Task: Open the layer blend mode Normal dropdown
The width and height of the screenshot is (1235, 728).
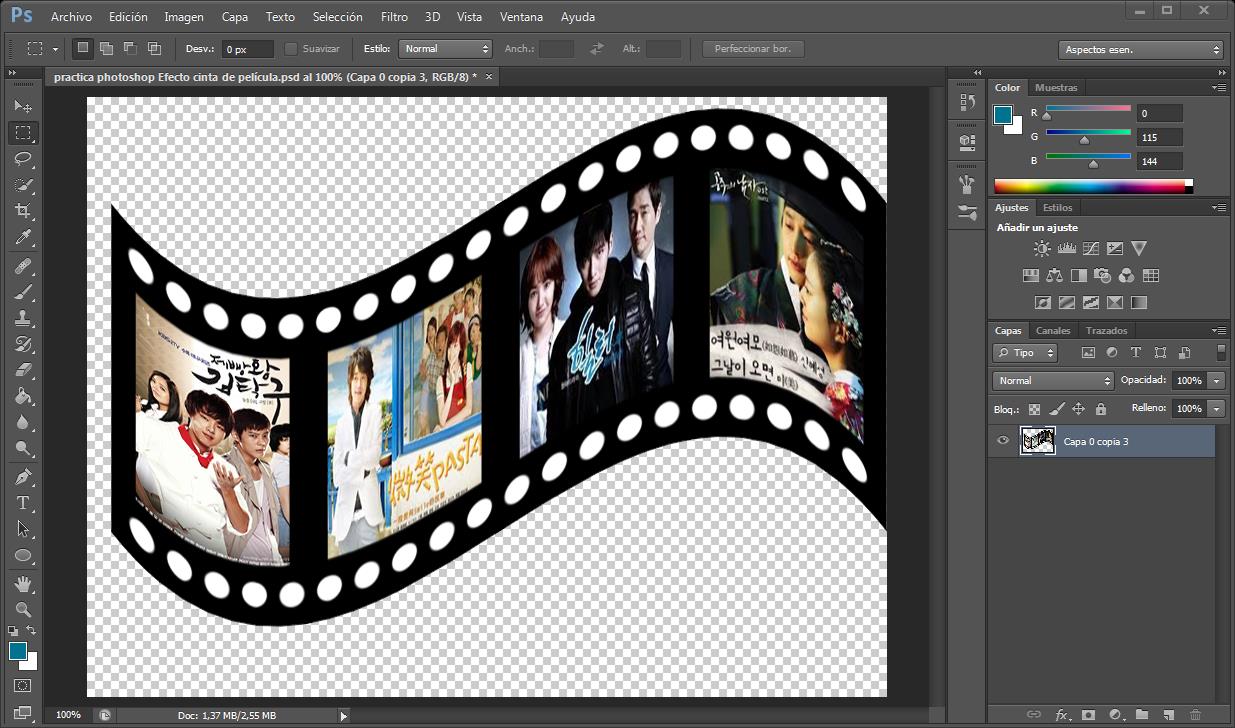Action: tap(1053, 381)
